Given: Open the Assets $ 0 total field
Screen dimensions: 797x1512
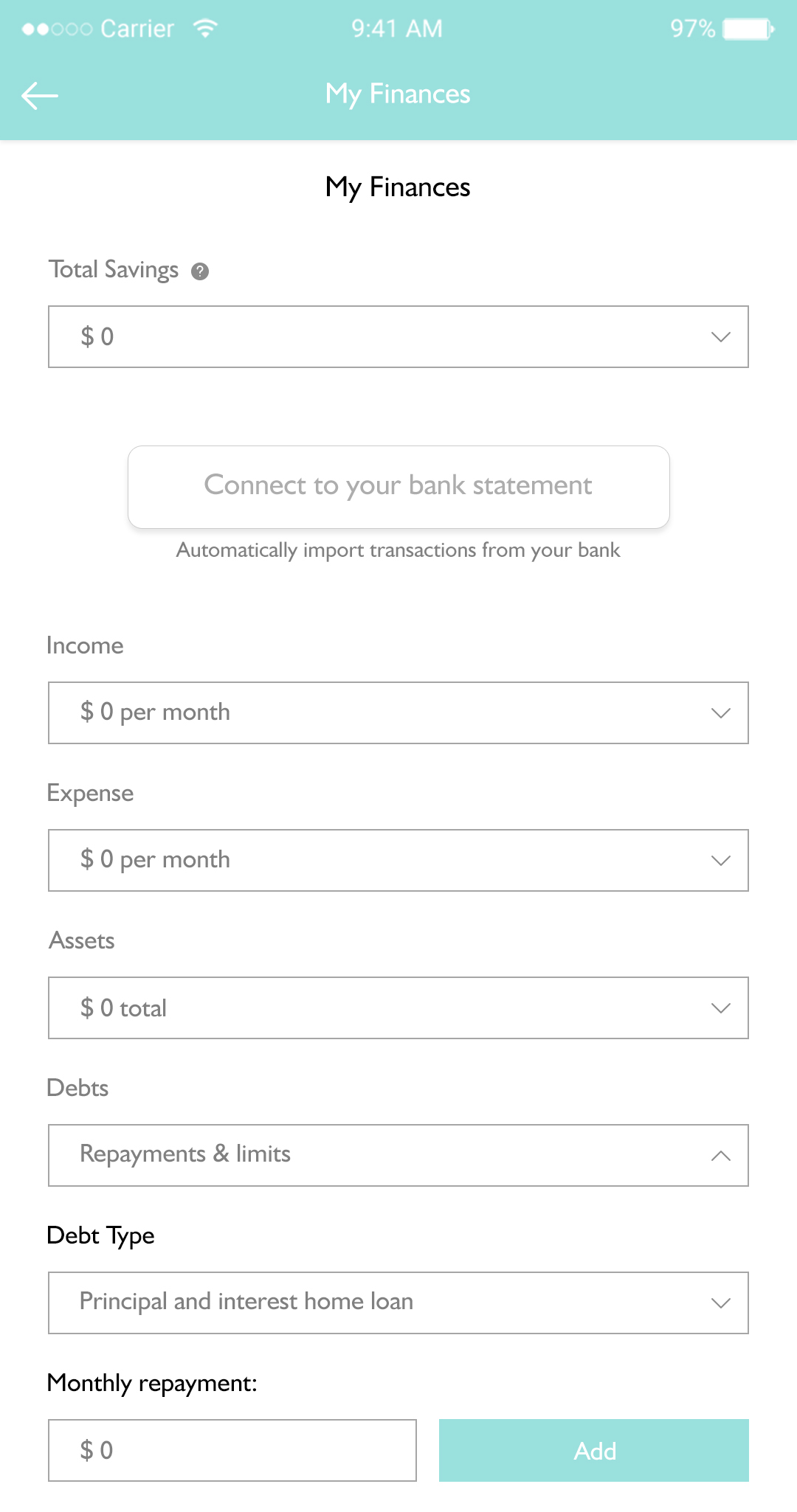Looking at the screenshot, I should tap(369, 1008).
